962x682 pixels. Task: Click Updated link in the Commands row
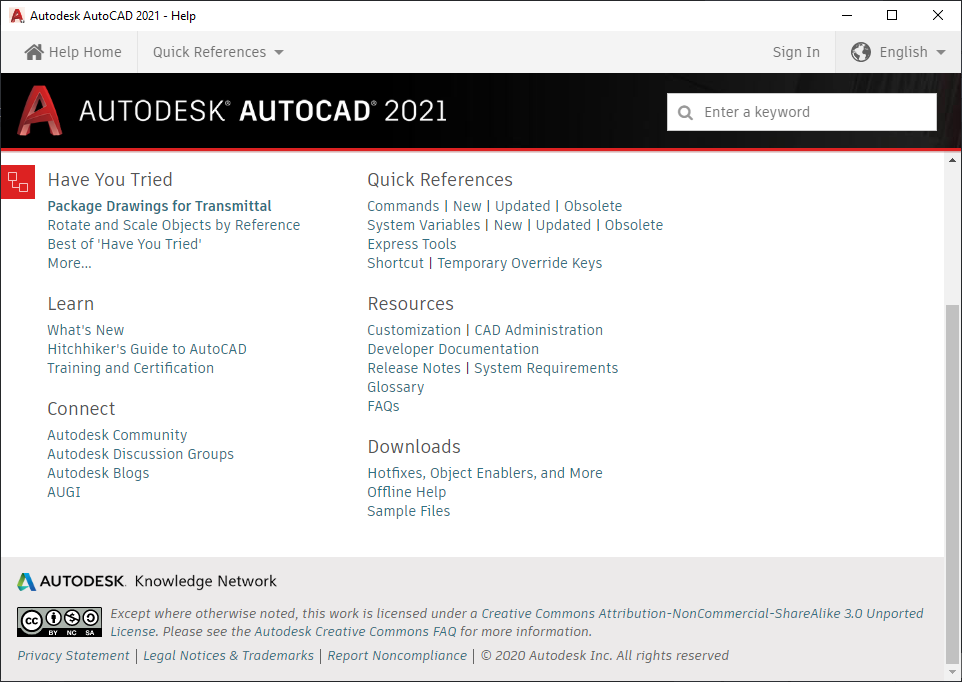523,206
